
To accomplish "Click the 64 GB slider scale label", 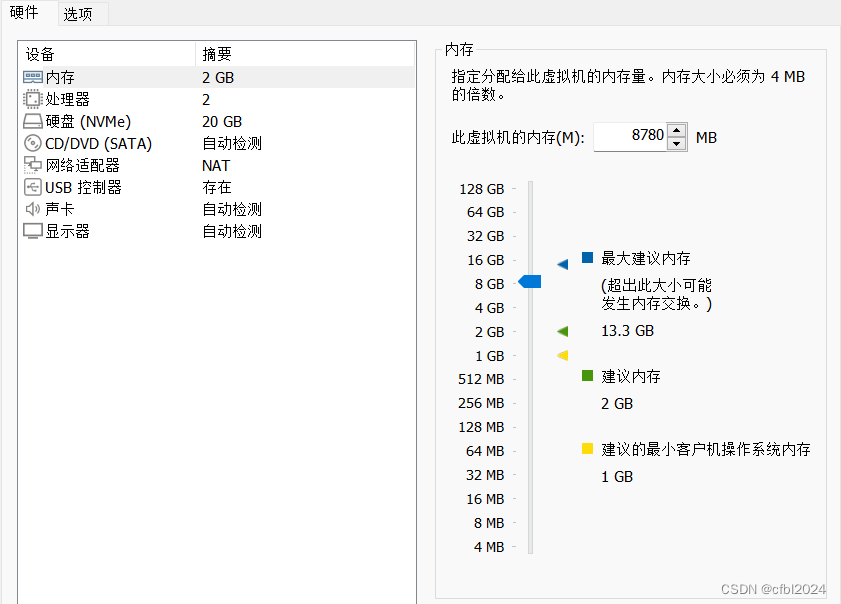I will coord(485,212).
